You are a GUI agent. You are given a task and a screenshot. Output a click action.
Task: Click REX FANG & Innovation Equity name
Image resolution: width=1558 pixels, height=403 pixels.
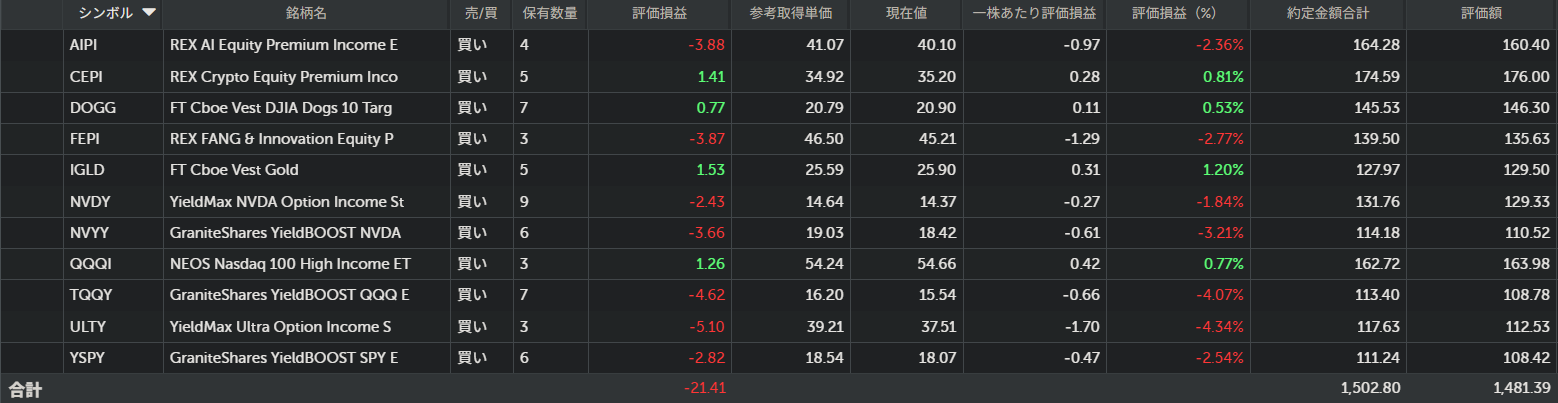282,139
